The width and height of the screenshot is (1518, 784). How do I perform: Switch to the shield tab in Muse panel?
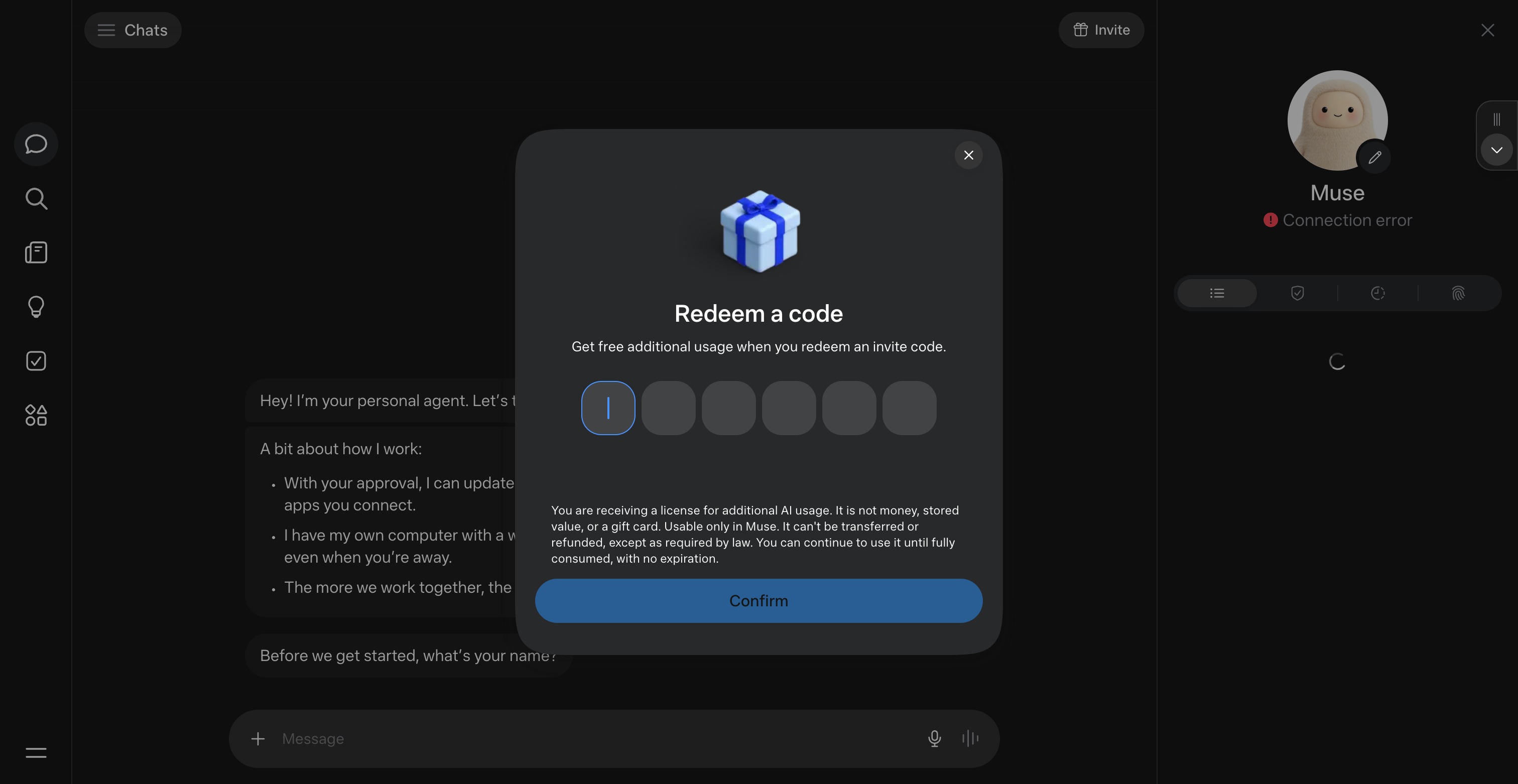1297,293
